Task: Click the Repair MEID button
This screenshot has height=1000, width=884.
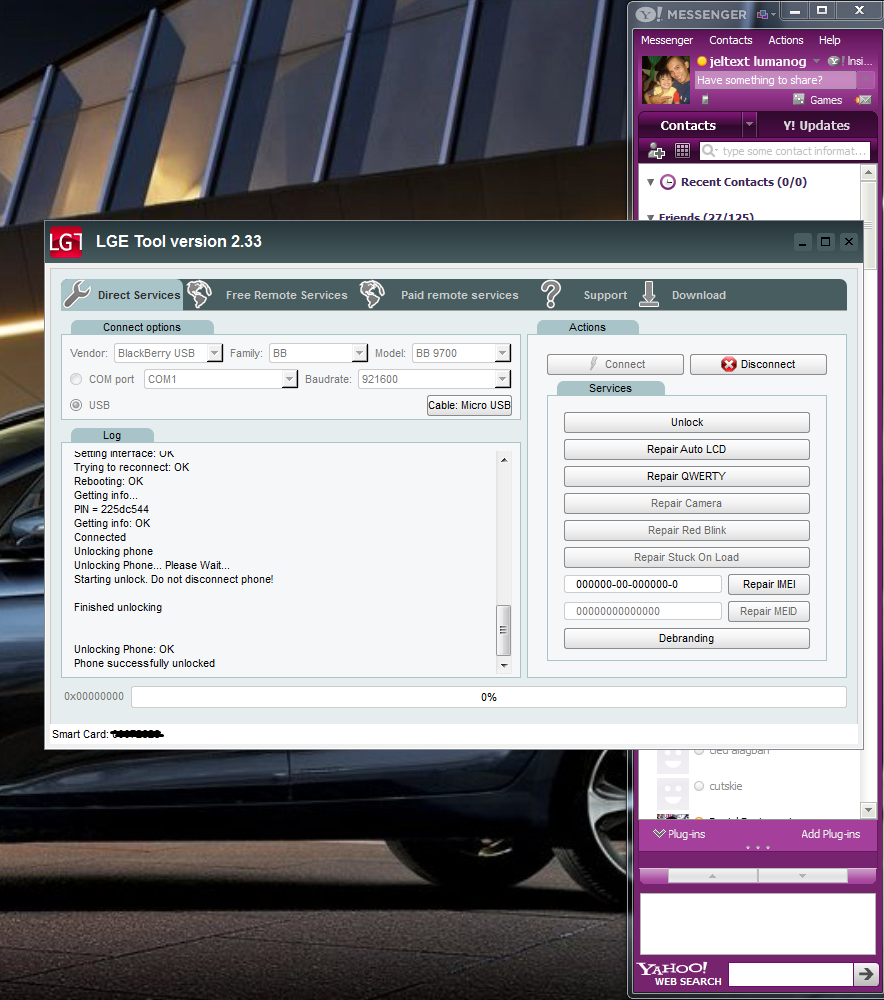Action: 769,611
